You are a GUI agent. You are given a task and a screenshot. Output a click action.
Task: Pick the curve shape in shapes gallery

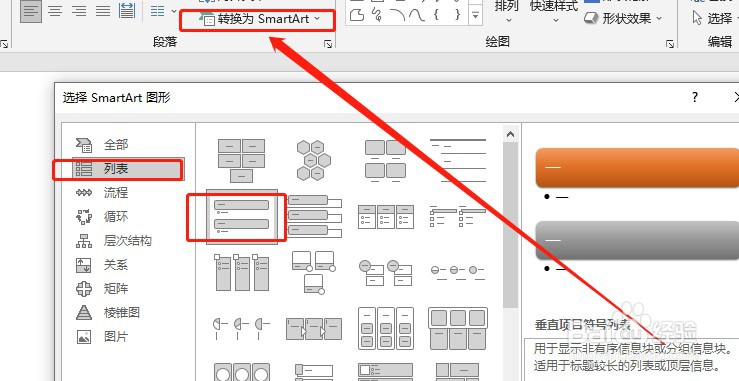tap(417, 16)
